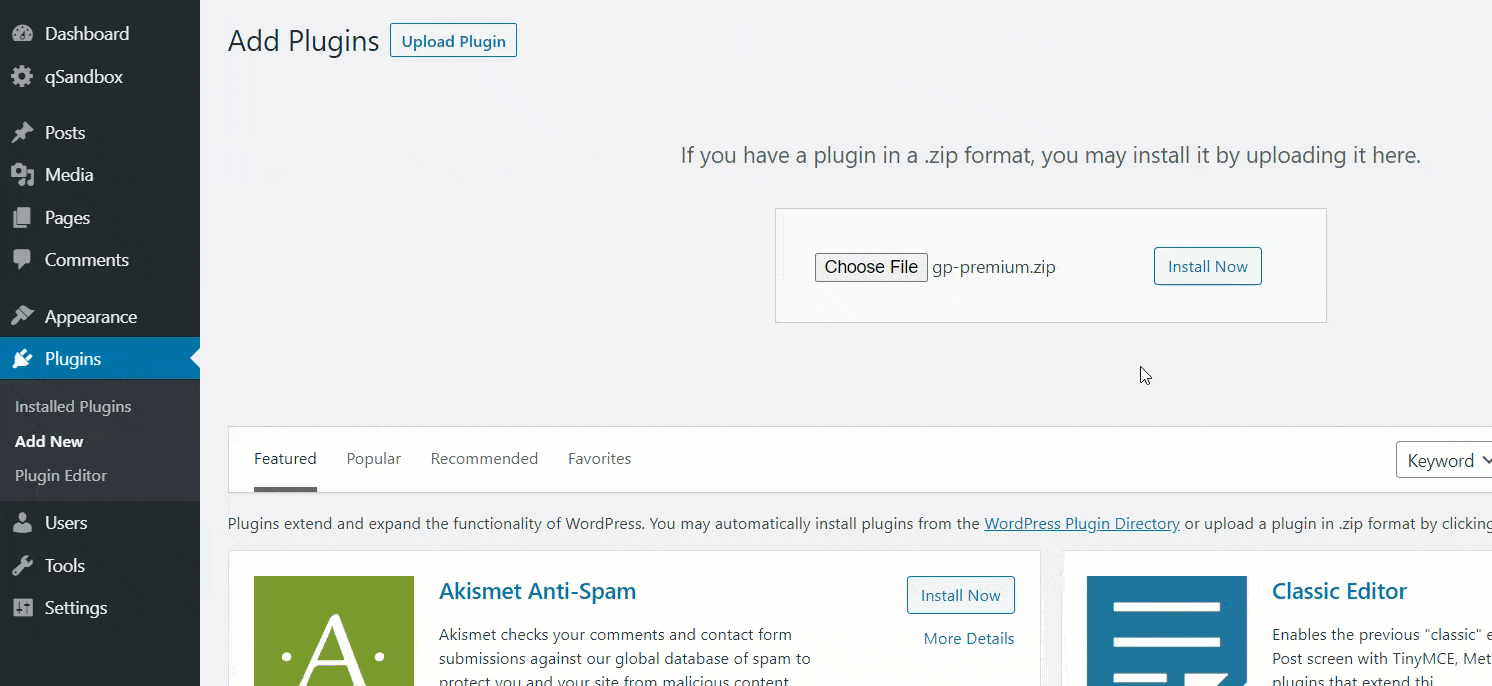Viewport: 1492px width, 686px height.
Task: Open Plugin Editor submenu item
Action: coord(61,476)
